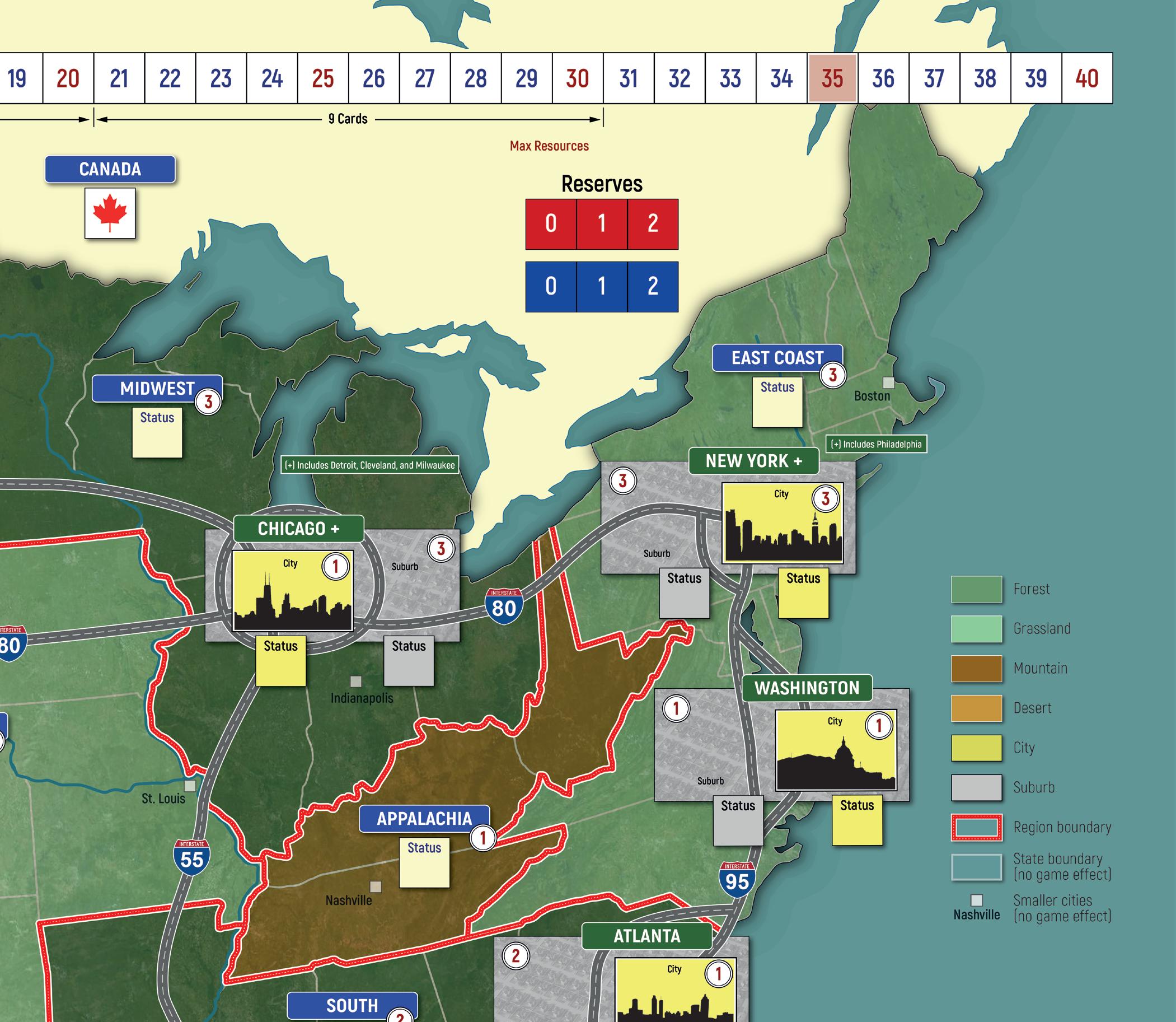Screen dimensions: 1176x1022
Task: Click the CANADA label button
Action: [x=110, y=169]
